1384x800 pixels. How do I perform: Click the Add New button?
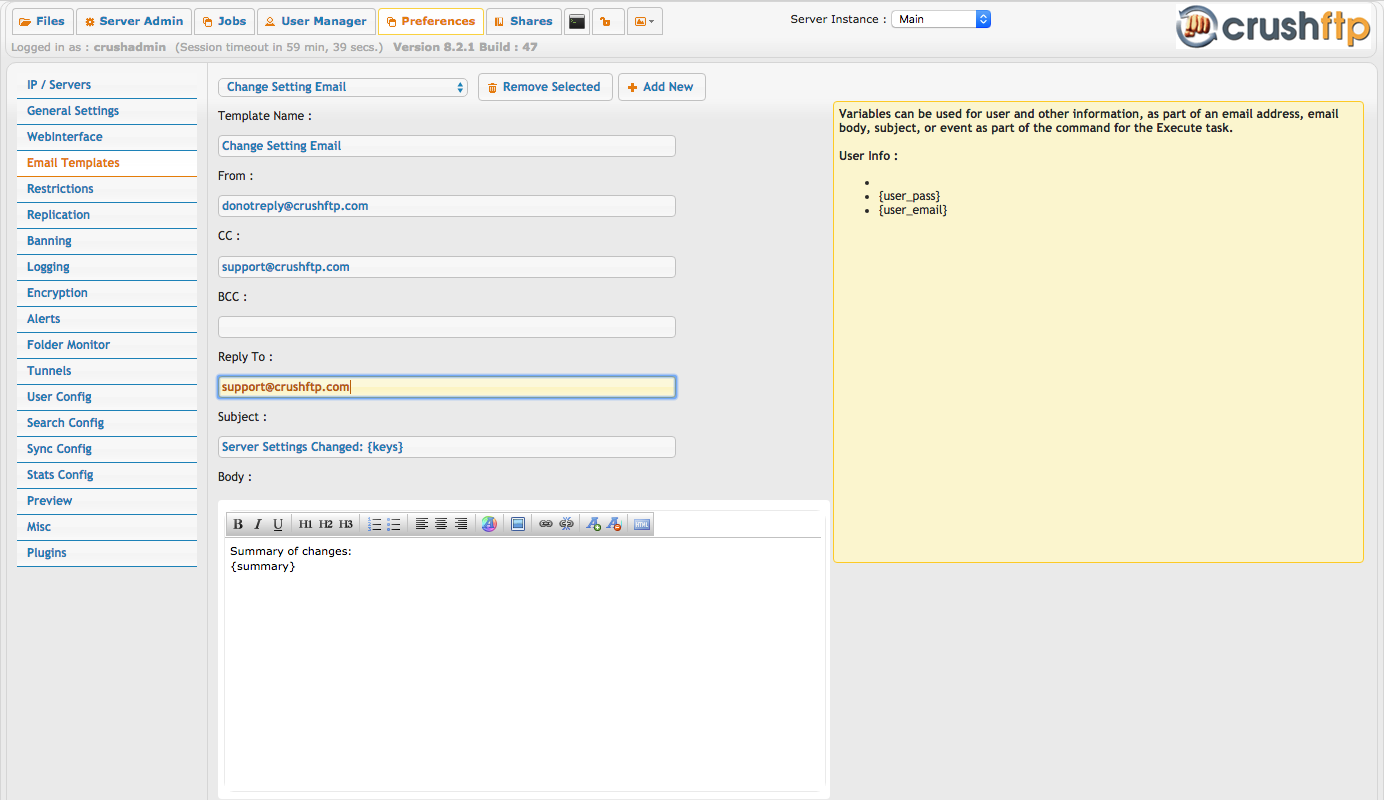coord(662,87)
